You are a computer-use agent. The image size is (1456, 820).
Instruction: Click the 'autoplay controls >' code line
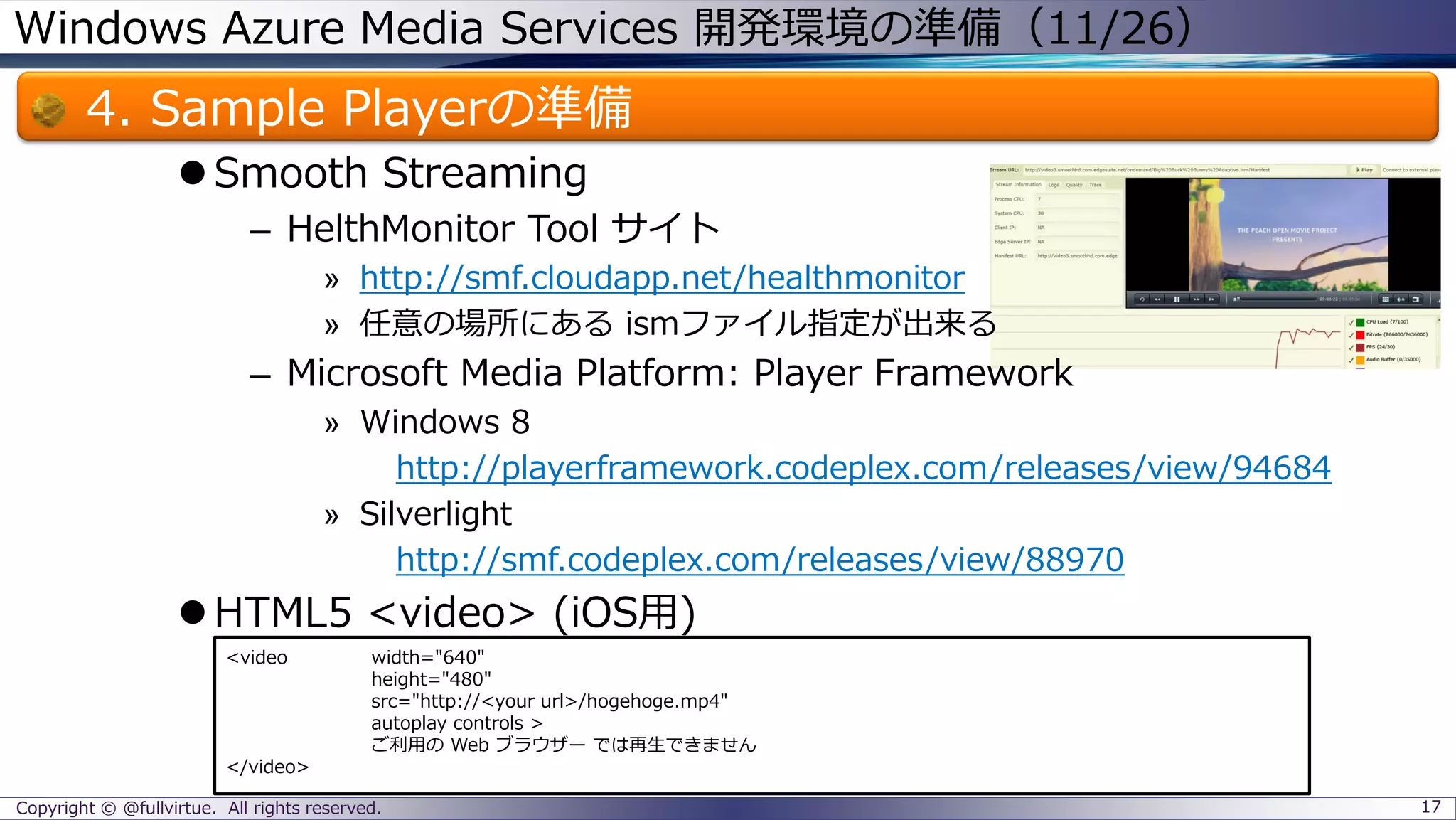(x=456, y=723)
